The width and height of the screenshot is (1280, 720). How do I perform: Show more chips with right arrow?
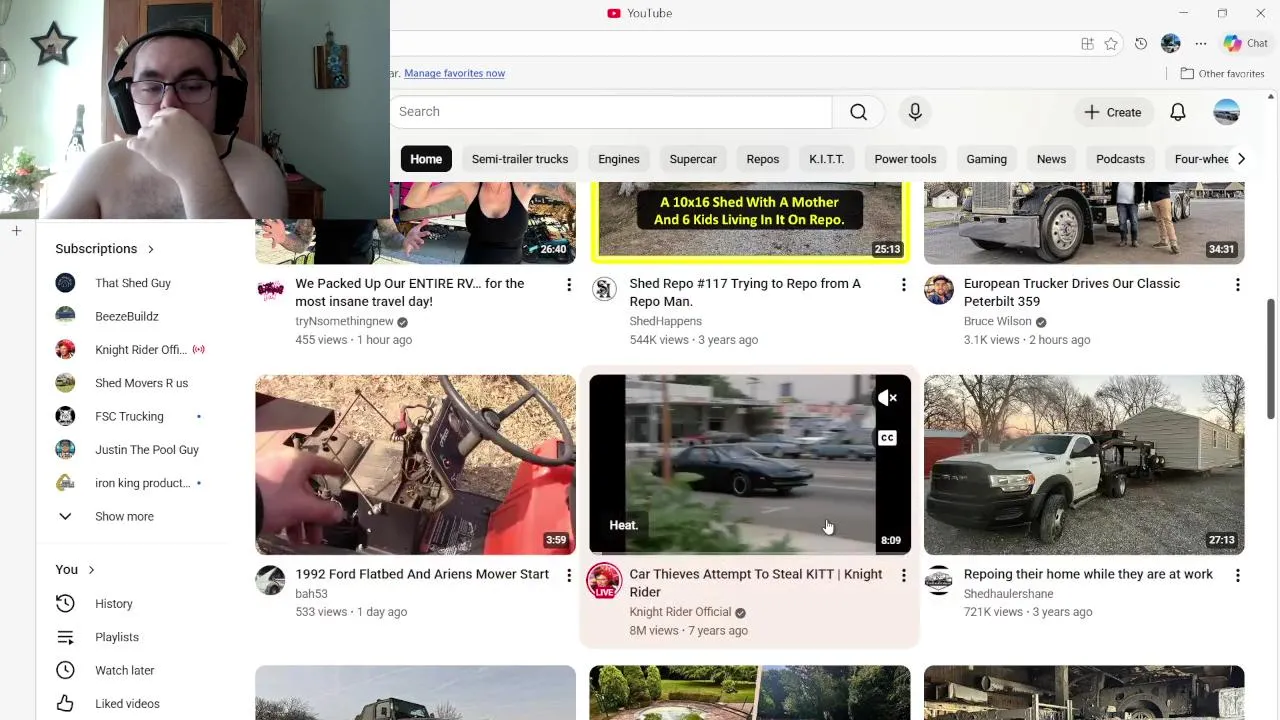1241,159
